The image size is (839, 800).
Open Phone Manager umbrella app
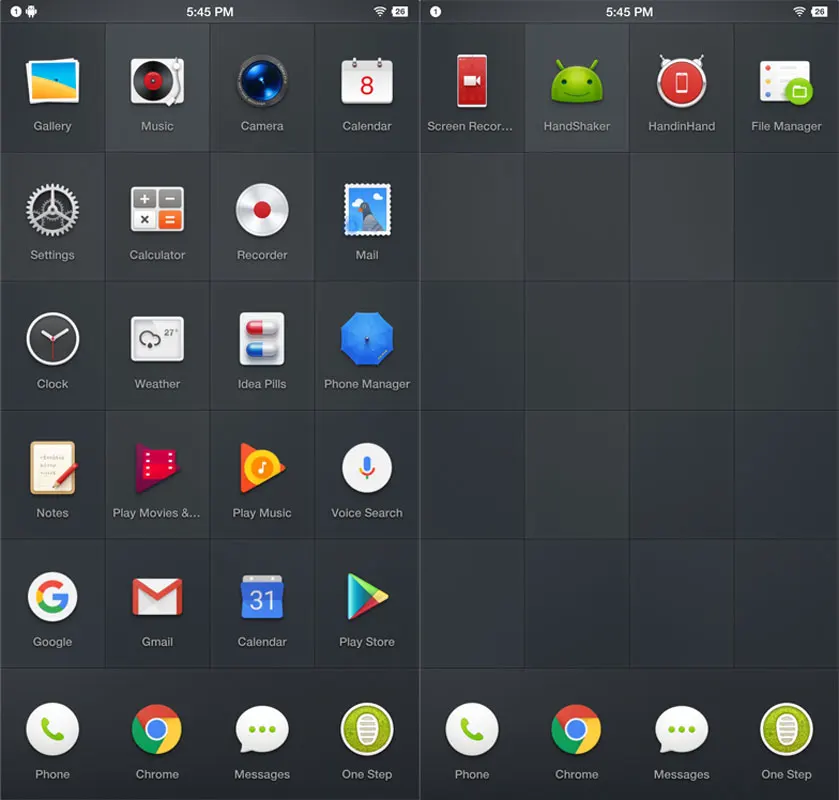(367, 339)
